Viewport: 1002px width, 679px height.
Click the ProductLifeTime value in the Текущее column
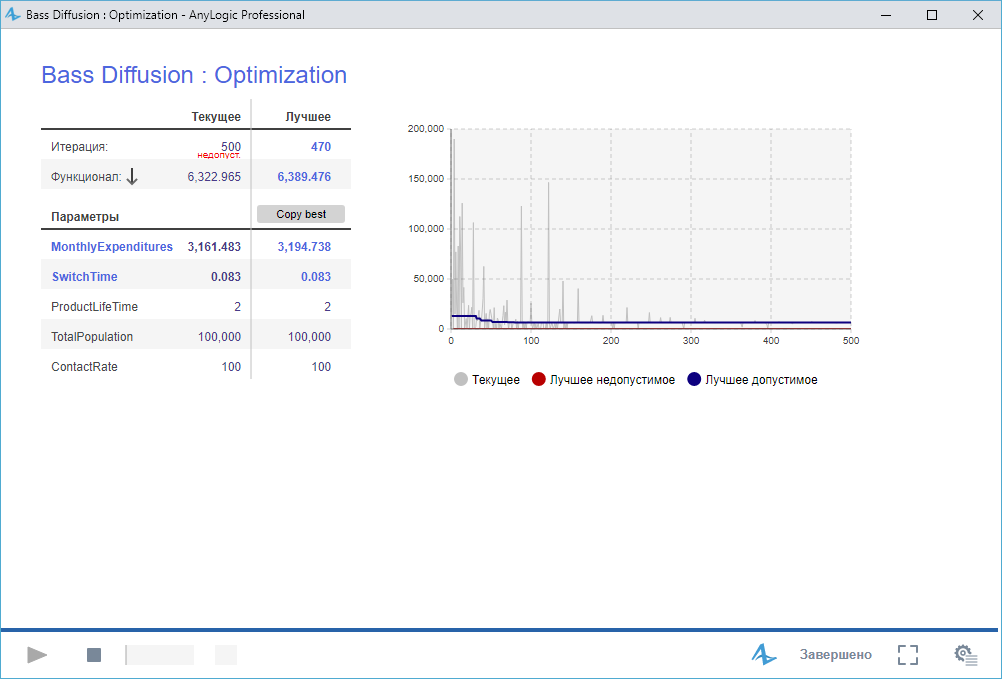(x=238, y=307)
